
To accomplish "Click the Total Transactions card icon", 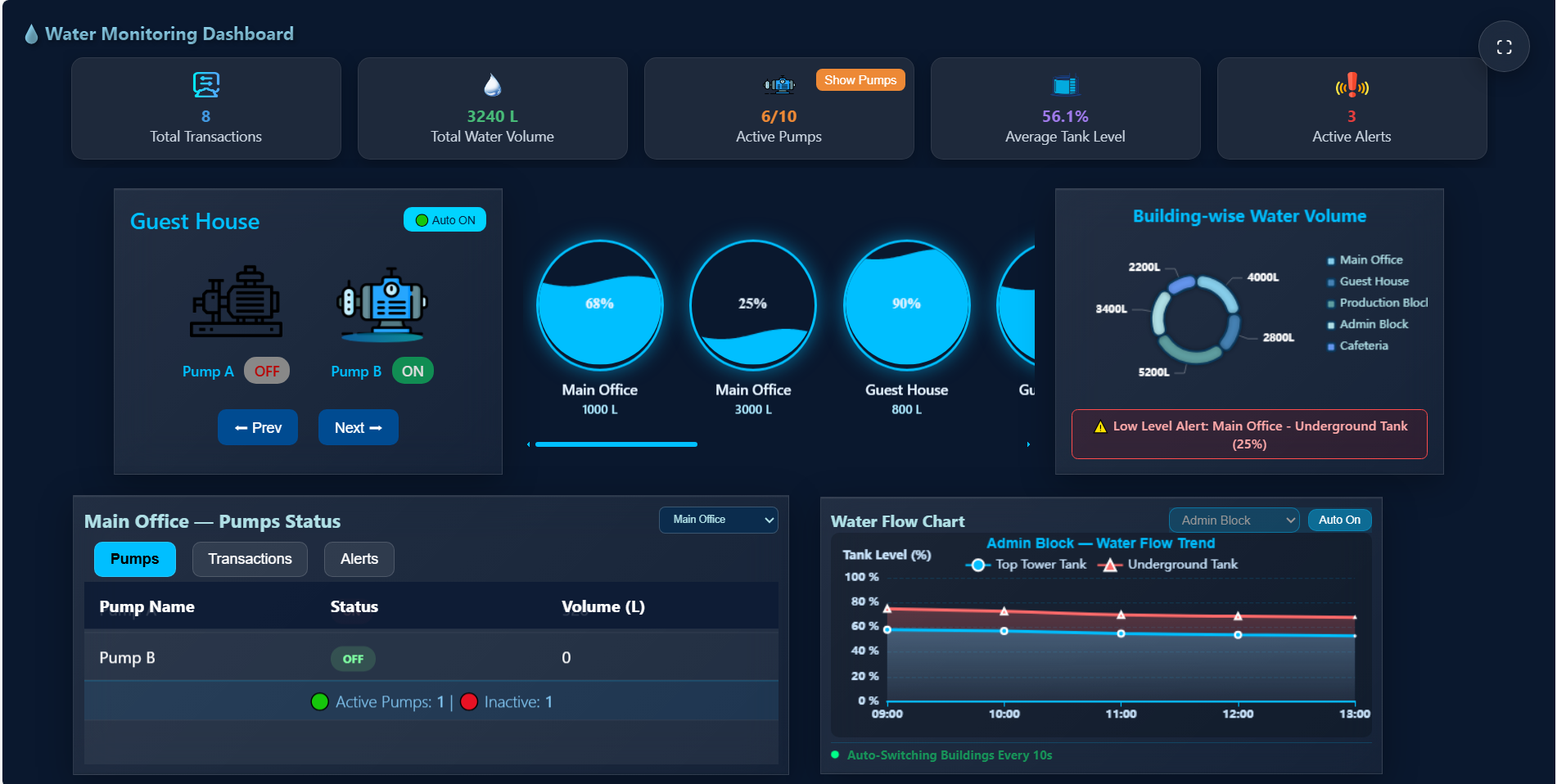I will [205, 84].
